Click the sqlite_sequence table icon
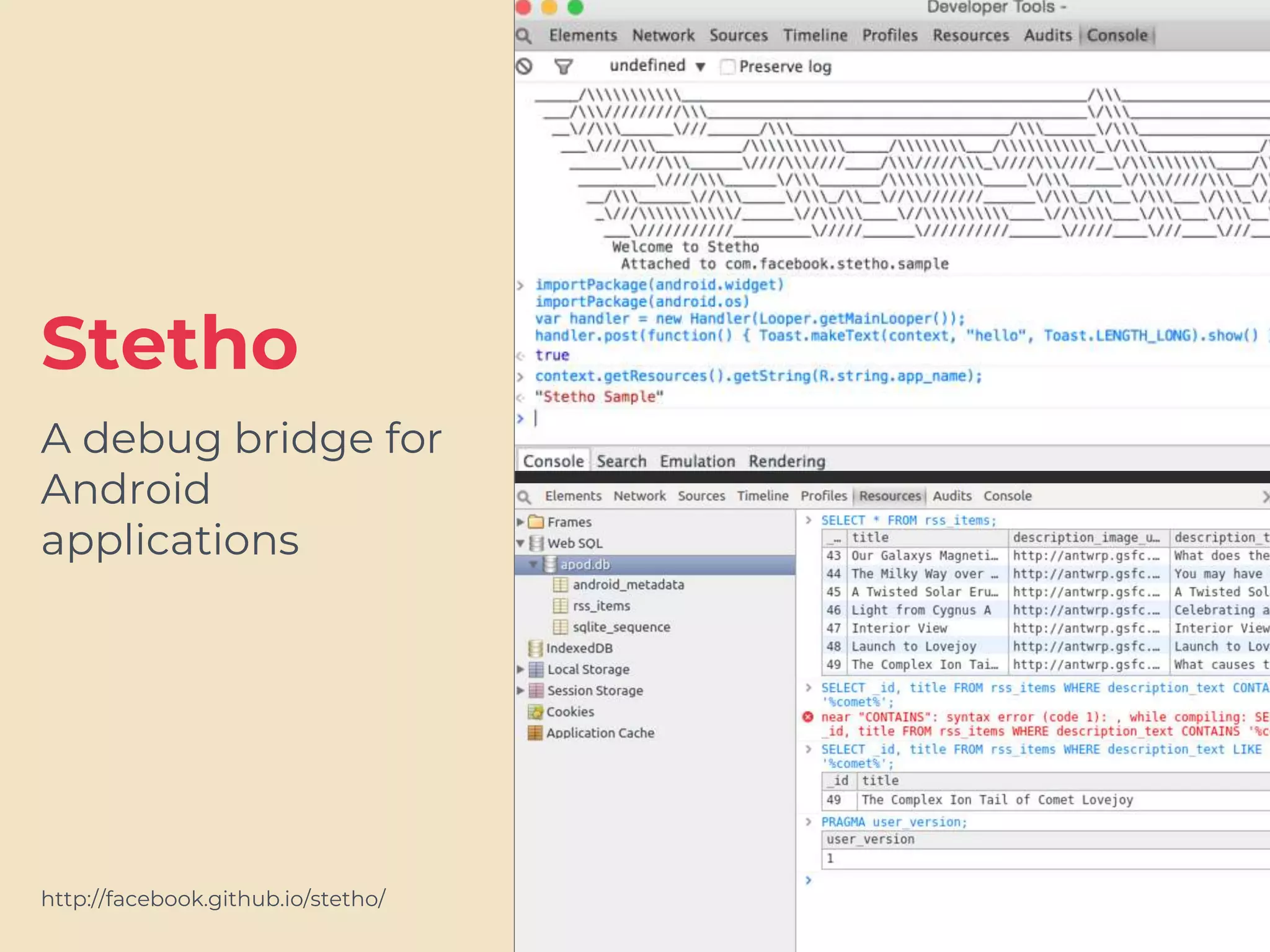 pyautogui.click(x=561, y=627)
